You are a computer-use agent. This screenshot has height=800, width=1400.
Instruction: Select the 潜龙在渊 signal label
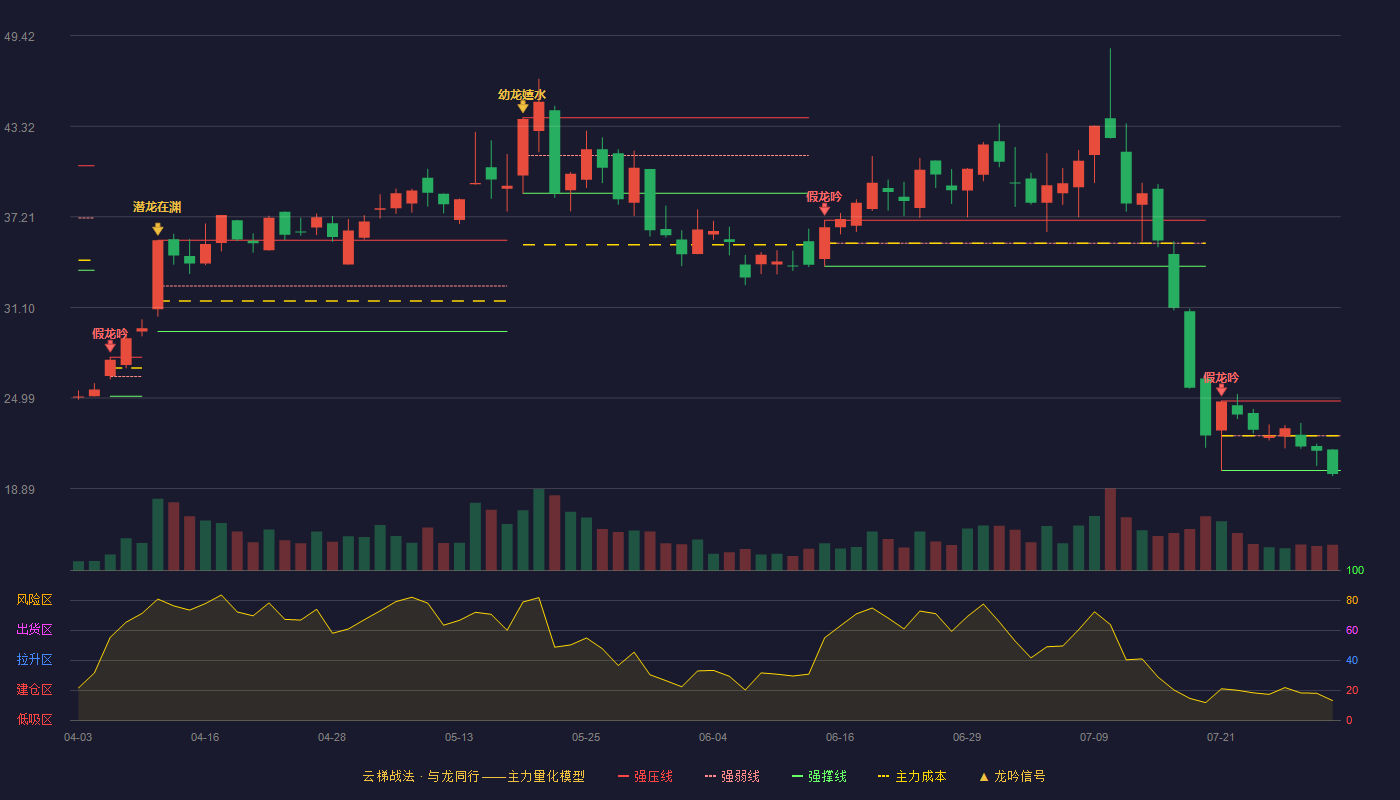point(158,207)
